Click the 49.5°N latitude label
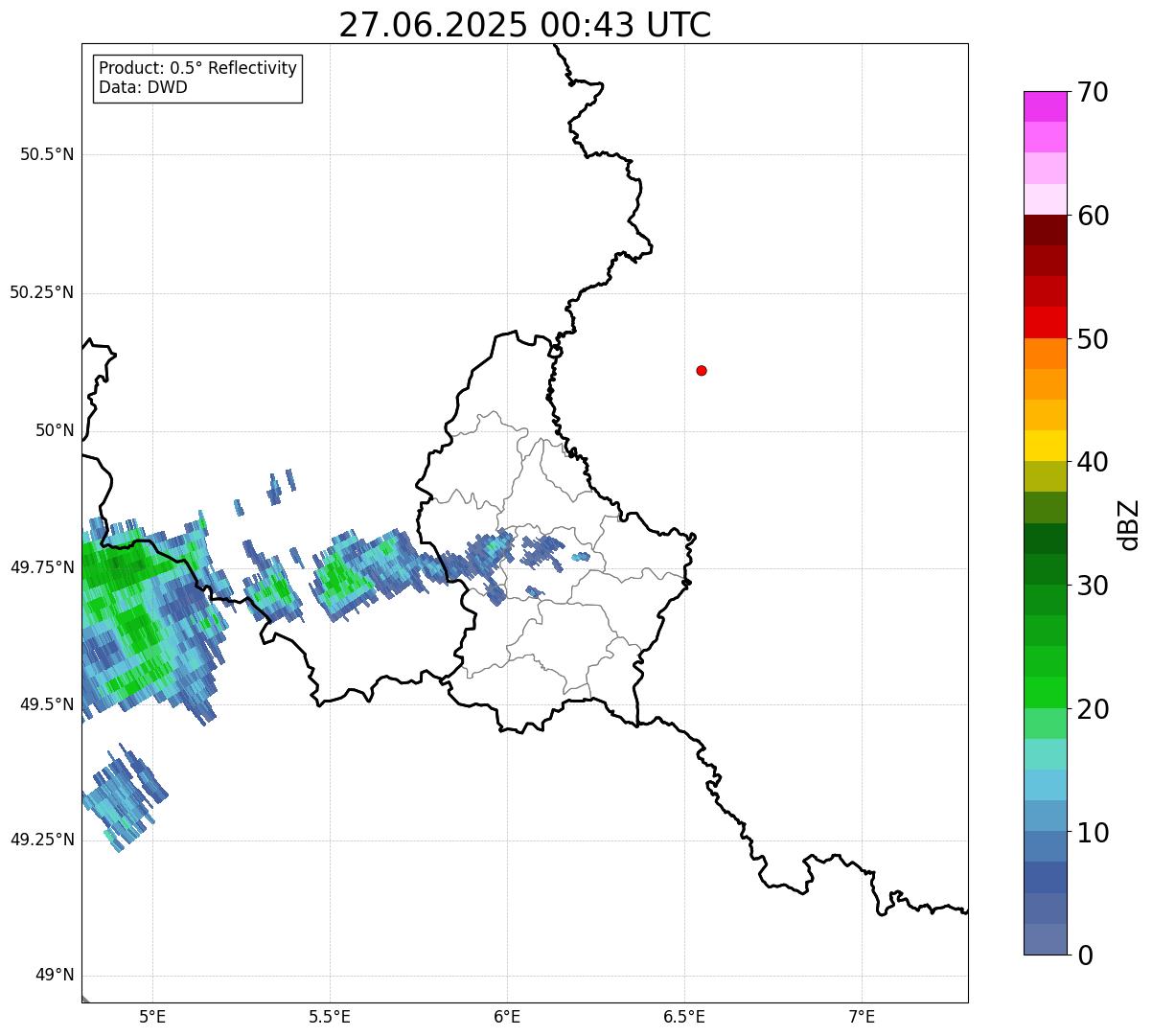 (47, 704)
